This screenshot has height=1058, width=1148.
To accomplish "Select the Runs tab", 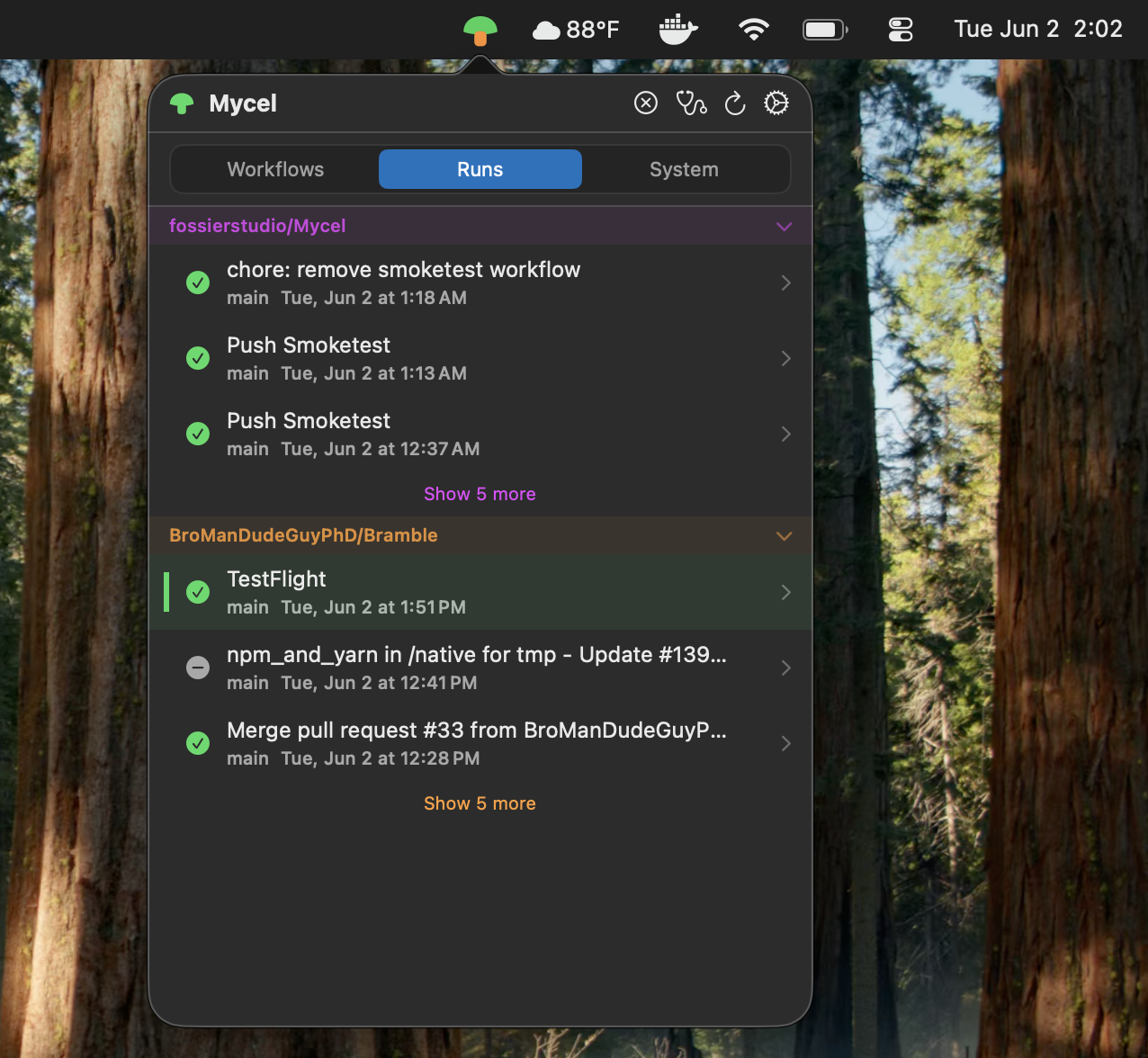I will (x=480, y=169).
